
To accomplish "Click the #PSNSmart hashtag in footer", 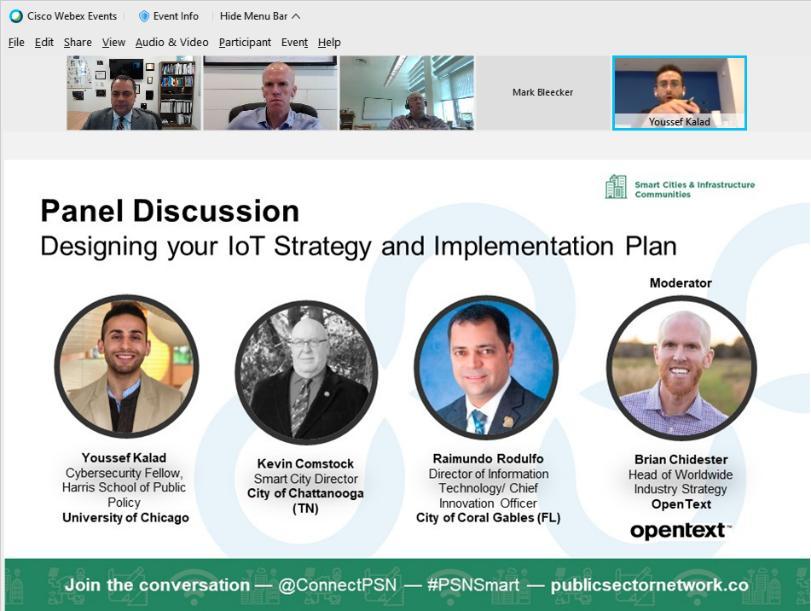I will click(473, 585).
